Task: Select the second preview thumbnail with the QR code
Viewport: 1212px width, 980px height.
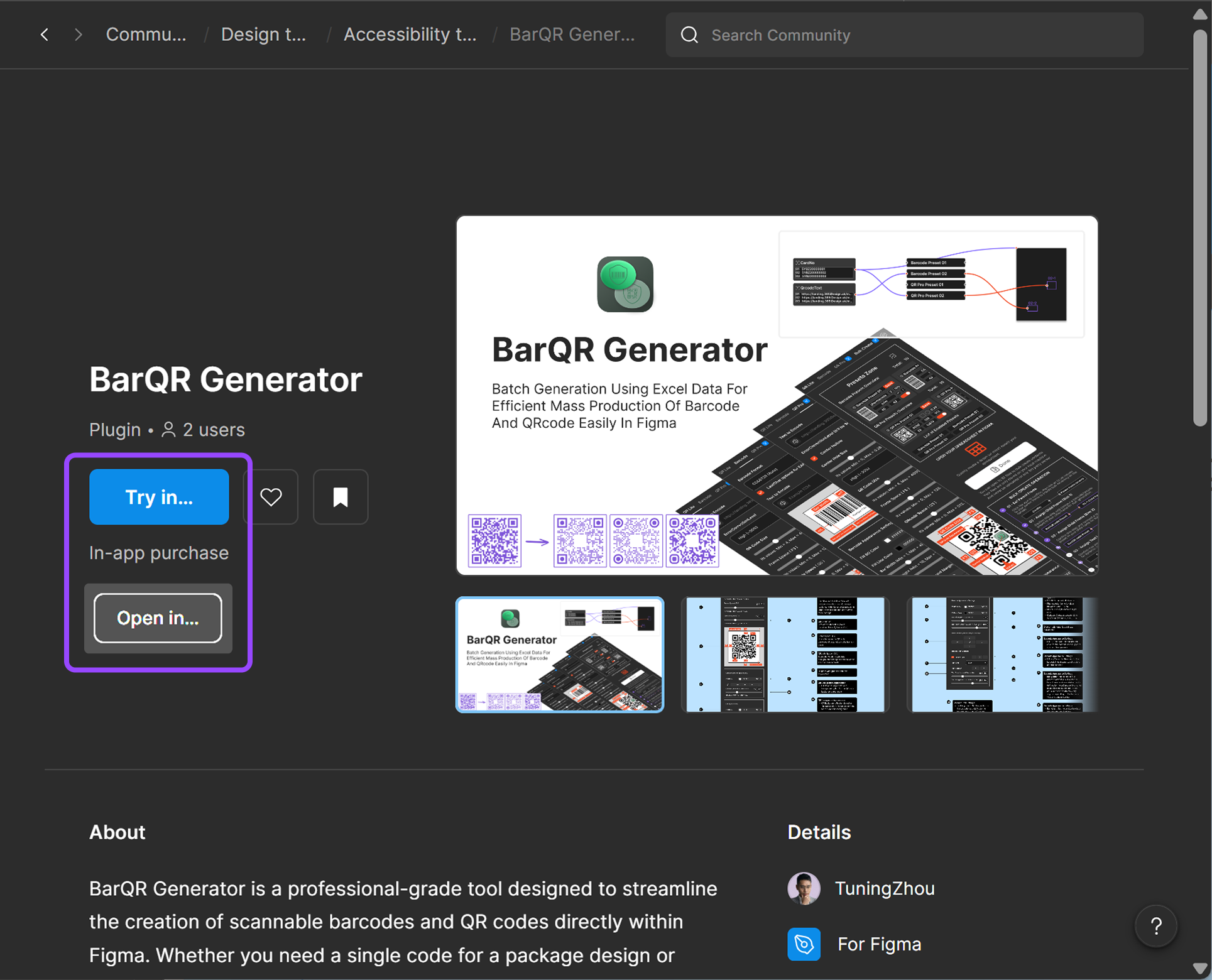Action: [785, 654]
